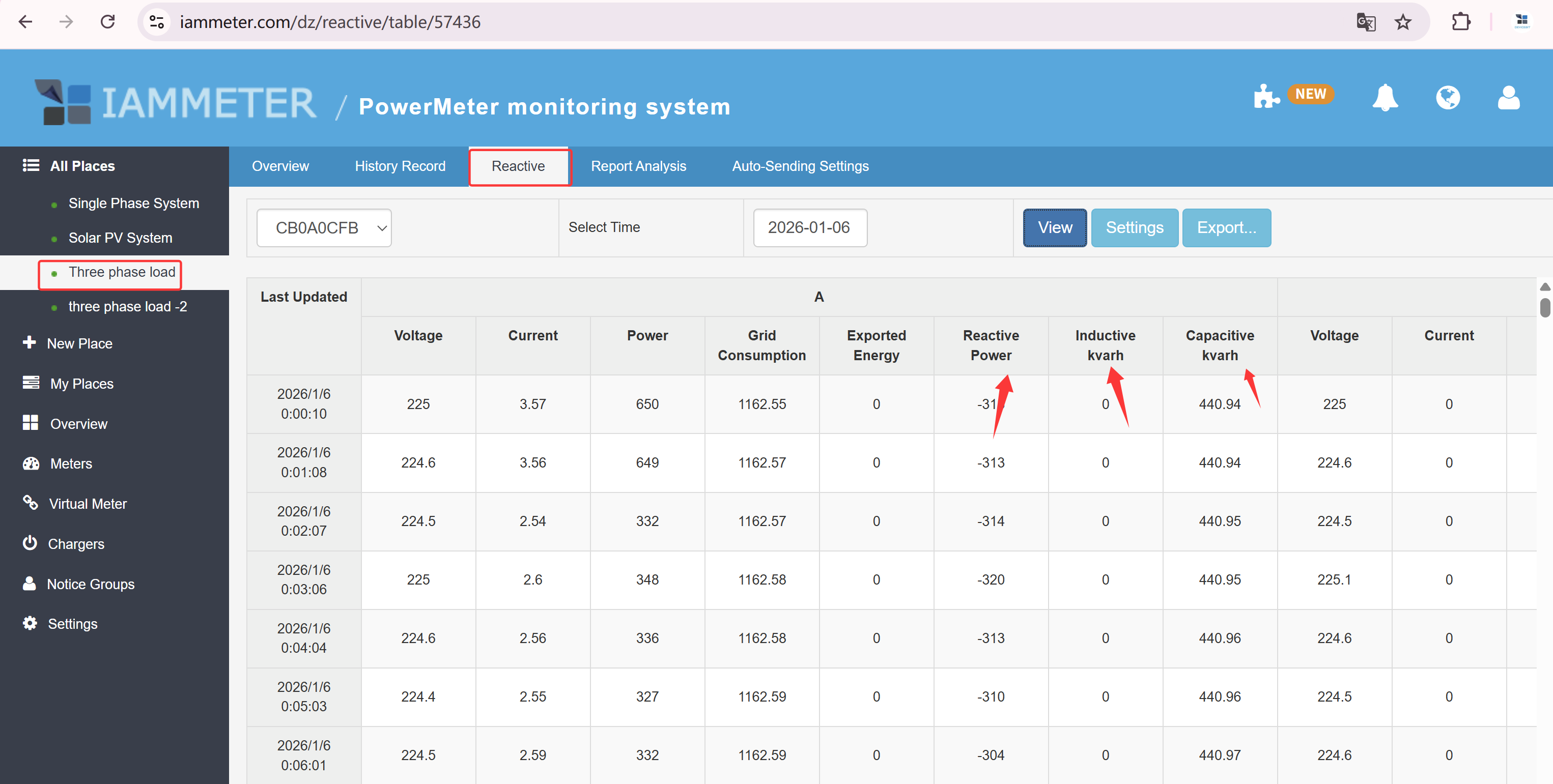Switch to the Report Analysis tab
1553x784 pixels.
point(638,166)
